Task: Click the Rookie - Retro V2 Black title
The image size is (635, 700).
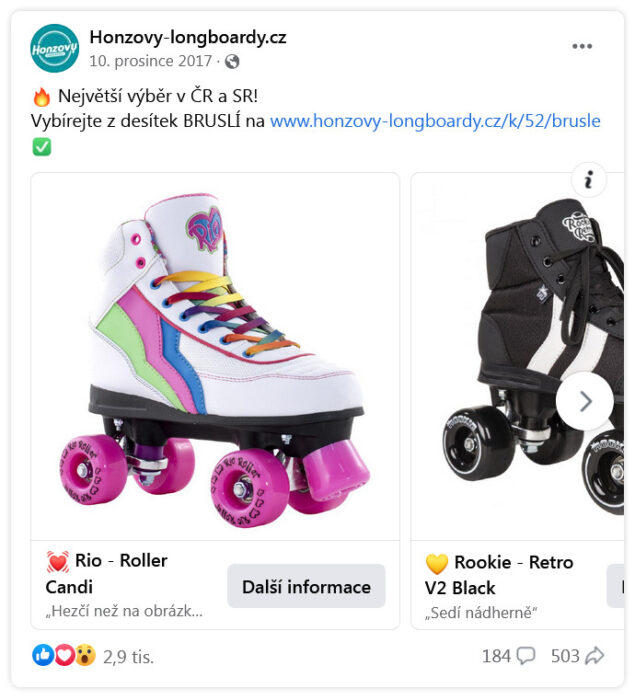Action: point(499,575)
